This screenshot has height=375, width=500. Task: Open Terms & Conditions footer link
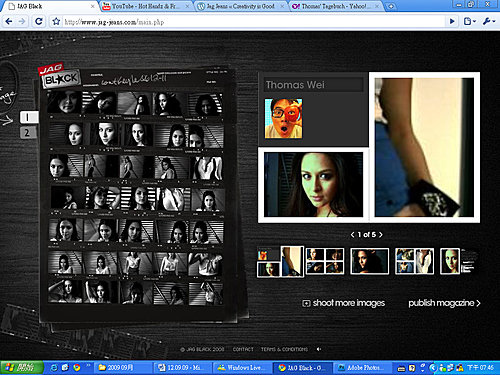(284, 349)
